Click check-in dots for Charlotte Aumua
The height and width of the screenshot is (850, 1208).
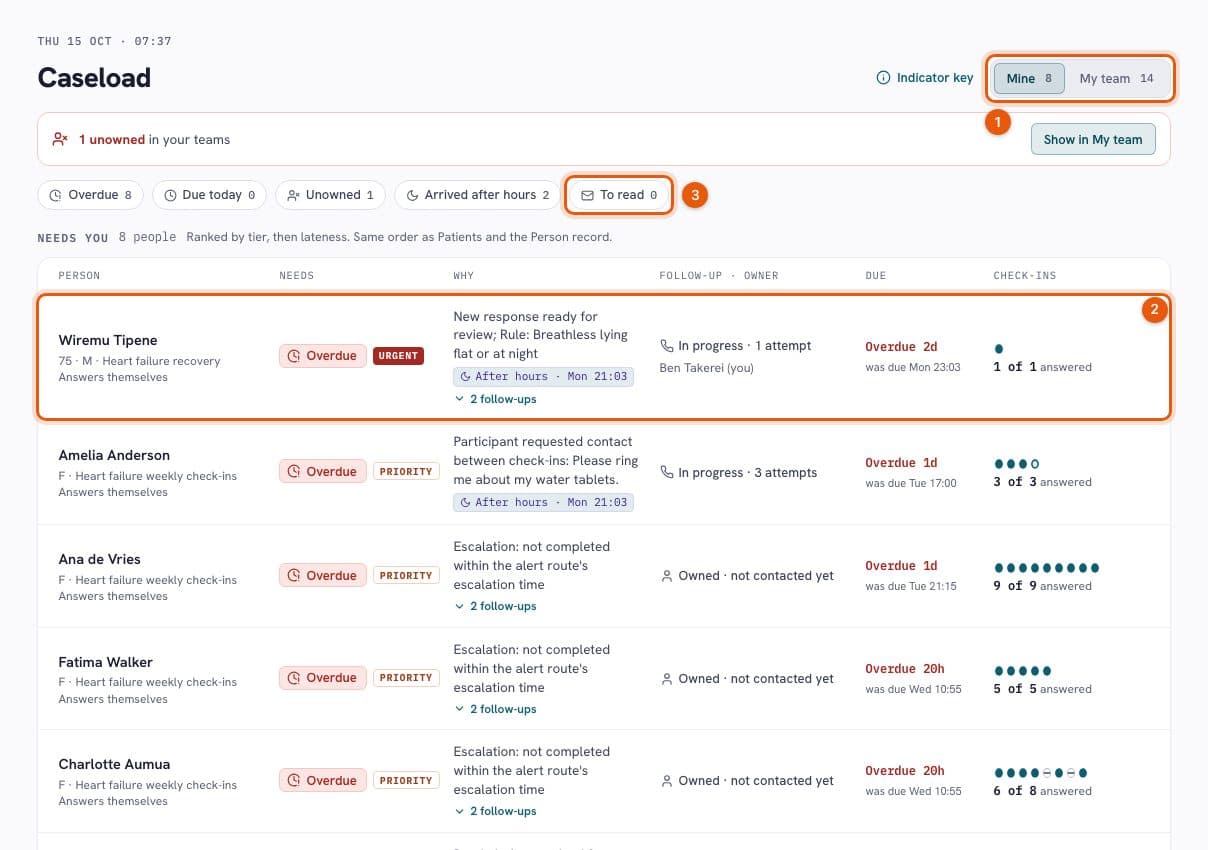1041,773
